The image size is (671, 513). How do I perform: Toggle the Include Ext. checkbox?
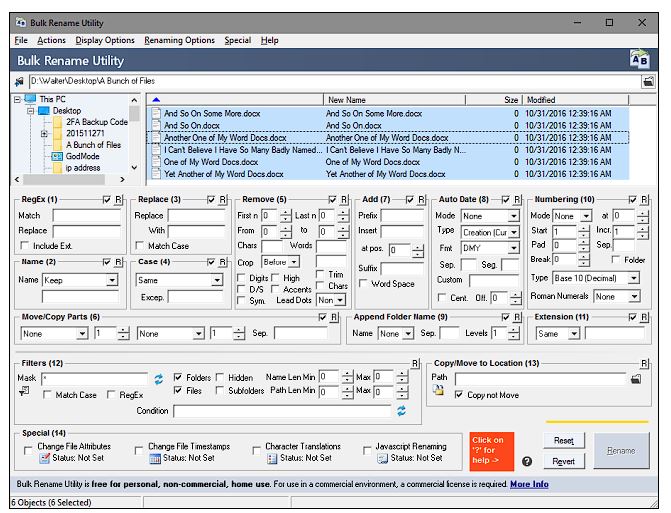tap(25, 246)
